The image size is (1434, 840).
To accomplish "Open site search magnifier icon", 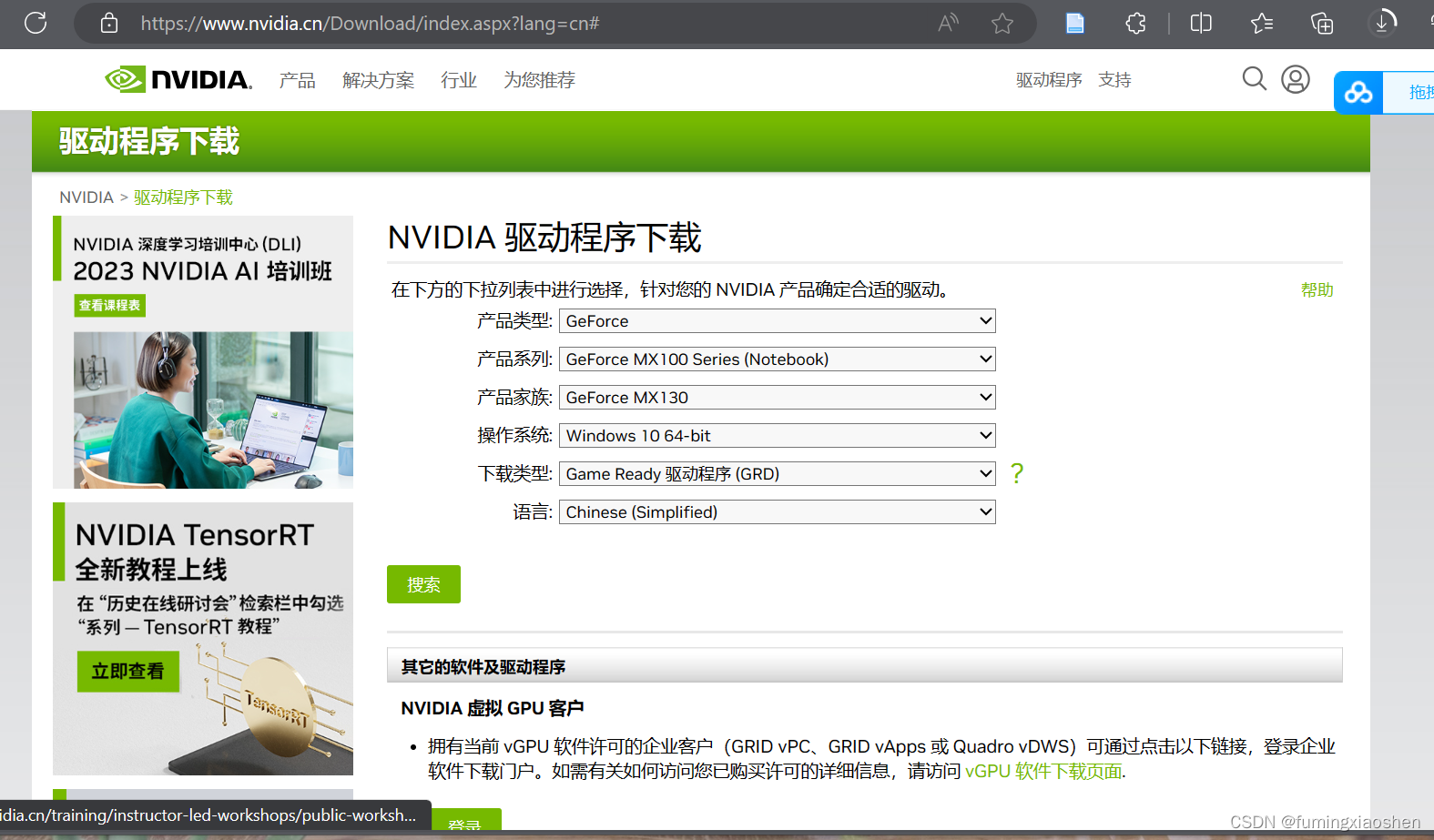I will 1255,79.
